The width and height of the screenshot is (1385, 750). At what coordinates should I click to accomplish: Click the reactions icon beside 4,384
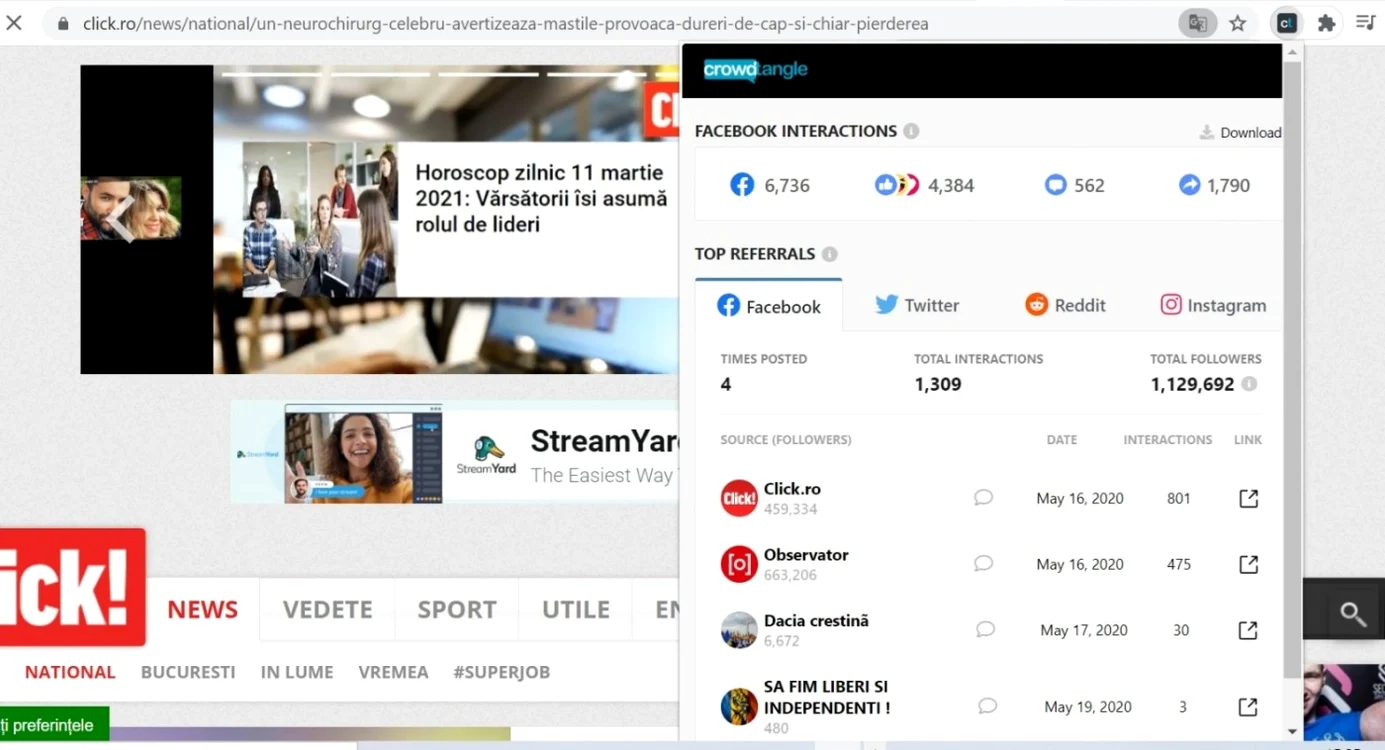tap(896, 185)
